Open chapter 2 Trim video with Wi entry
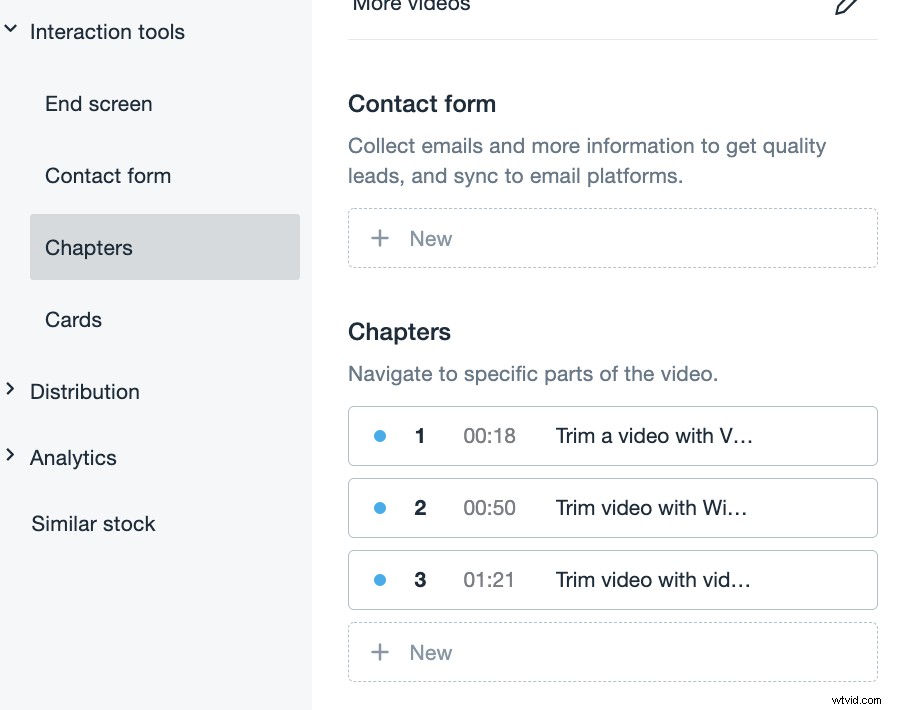 pos(653,508)
